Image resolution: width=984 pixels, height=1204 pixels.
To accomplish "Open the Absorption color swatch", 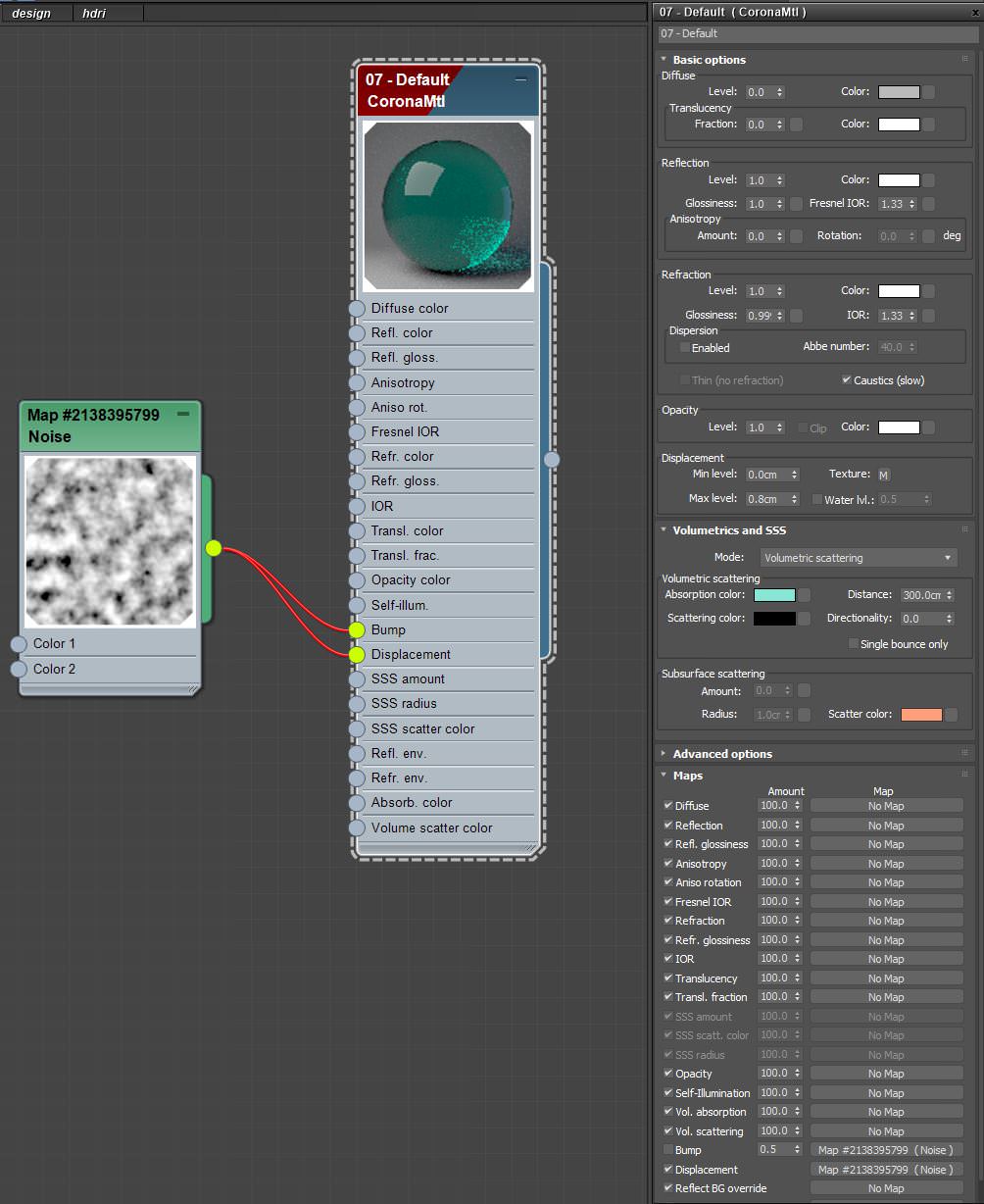I will point(774,595).
